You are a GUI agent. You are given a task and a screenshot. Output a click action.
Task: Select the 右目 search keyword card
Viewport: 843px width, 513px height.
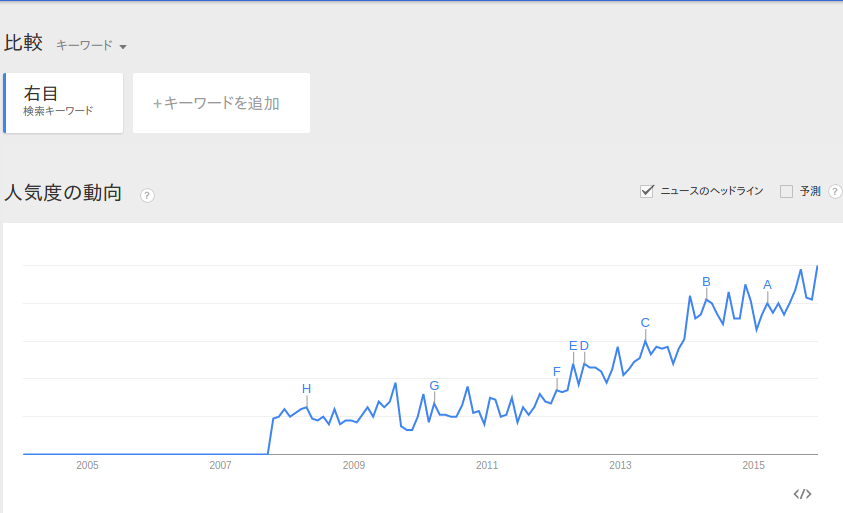pyautogui.click(x=64, y=103)
